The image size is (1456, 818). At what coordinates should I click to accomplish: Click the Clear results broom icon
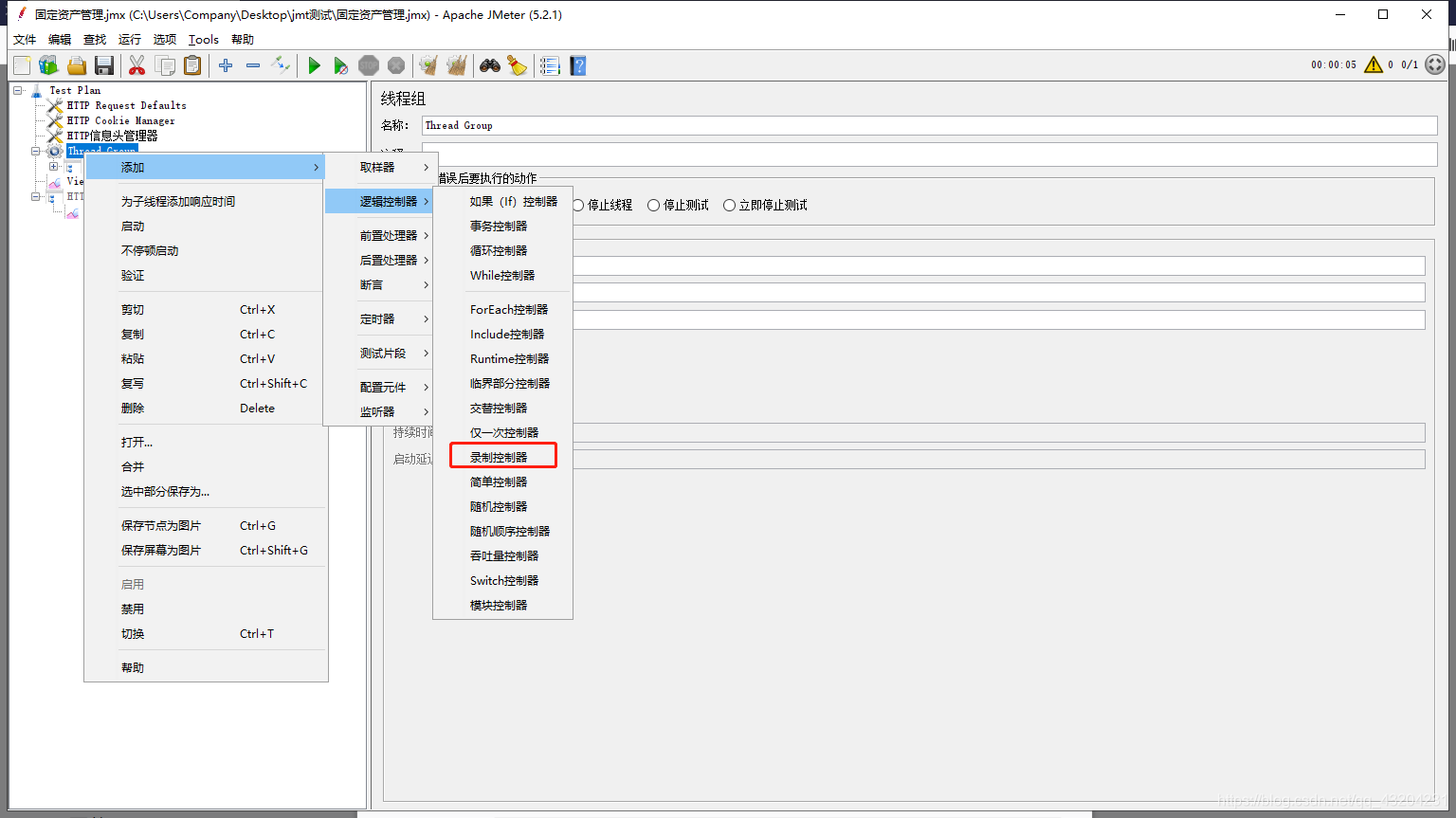[x=429, y=65]
